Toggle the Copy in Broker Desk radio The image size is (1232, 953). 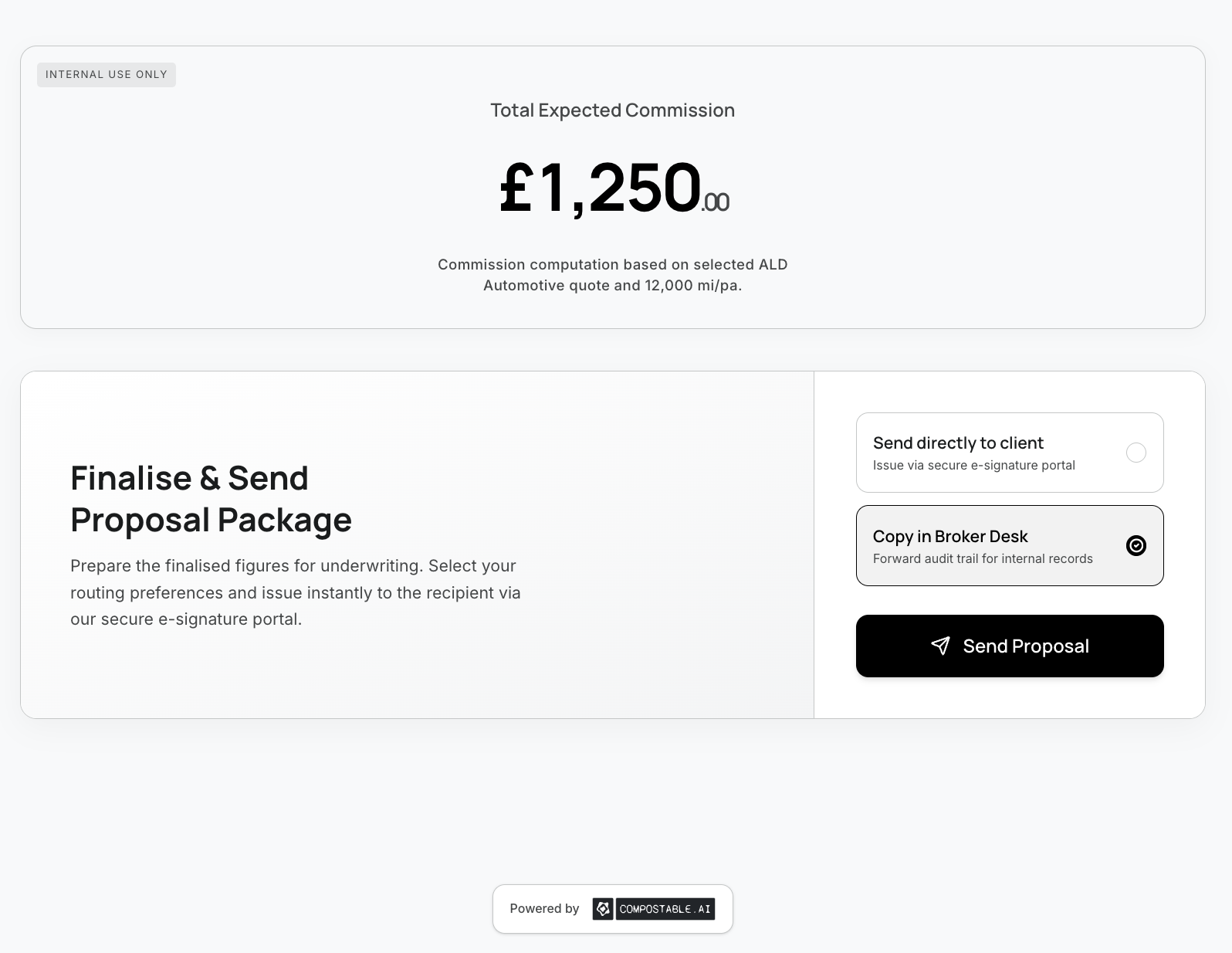pyautogui.click(x=1136, y=546)
